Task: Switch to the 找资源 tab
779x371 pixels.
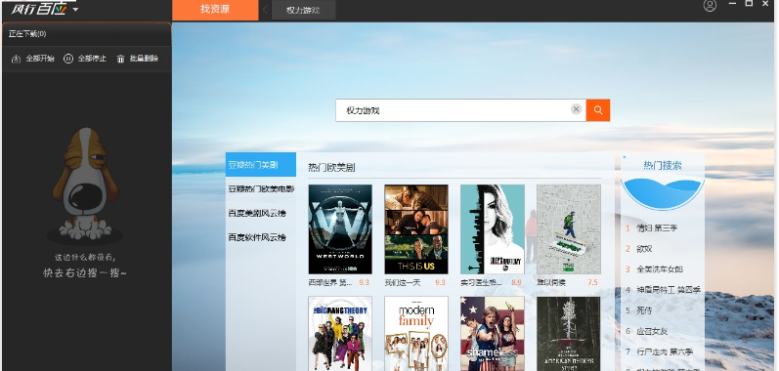Action: (215, 9)
